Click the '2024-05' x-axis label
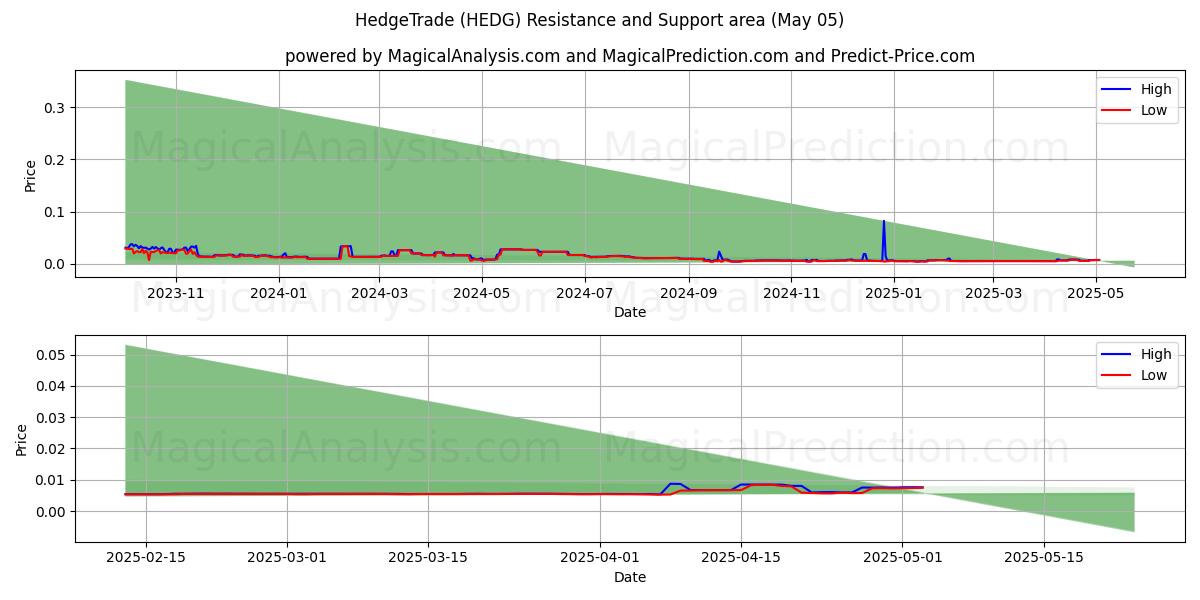Image resolution: width=1200 pixels, height=600 pixels. [482, 293]
